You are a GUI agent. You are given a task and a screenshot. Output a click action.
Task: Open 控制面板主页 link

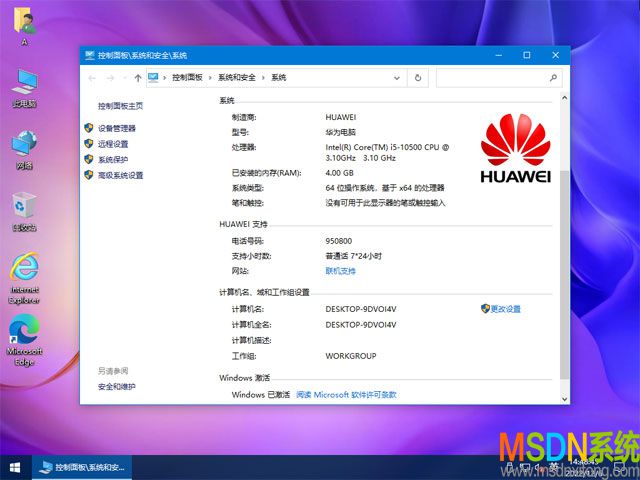click(x=120, y=106)
